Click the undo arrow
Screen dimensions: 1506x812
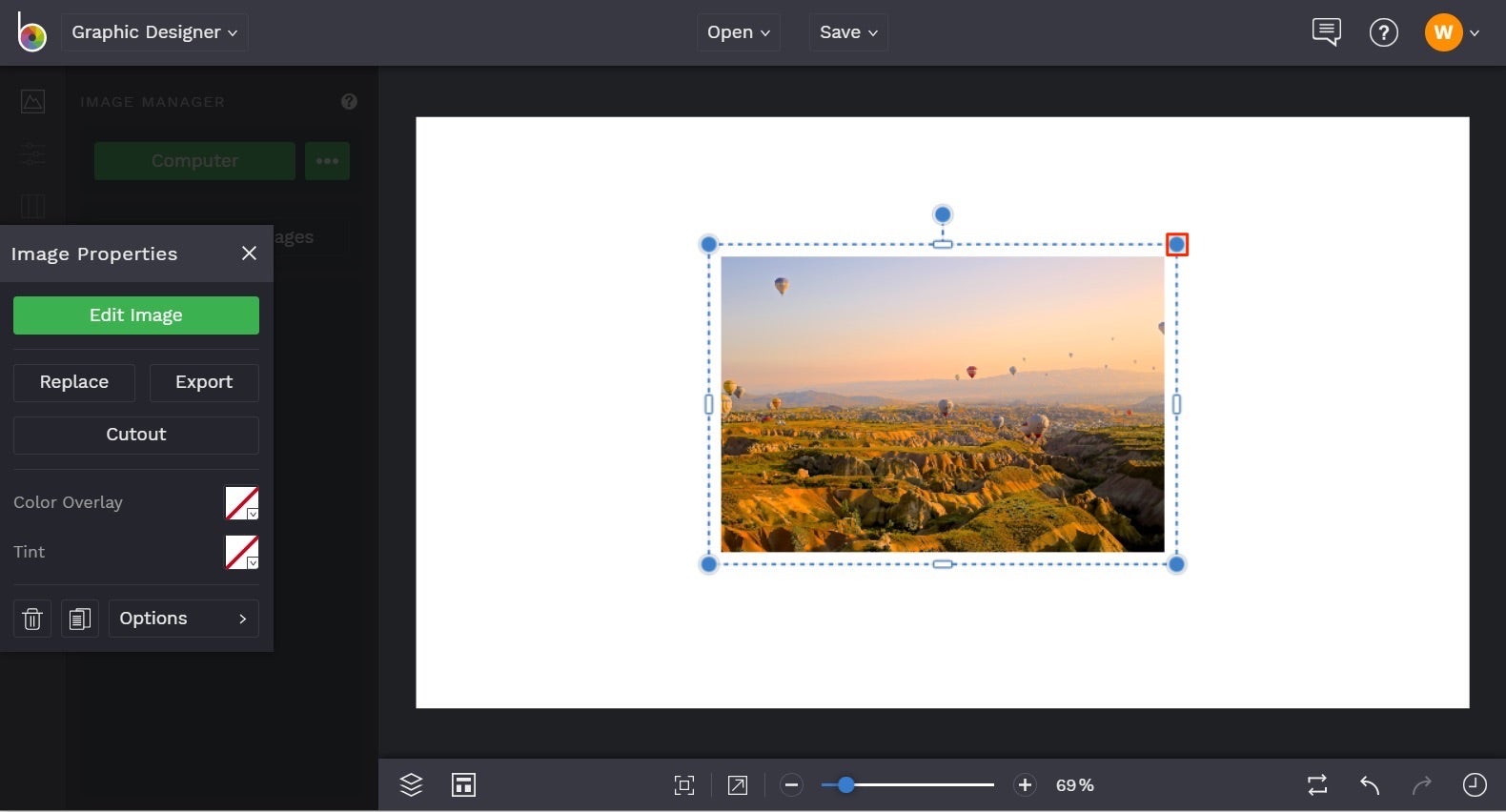(1369, 785)
